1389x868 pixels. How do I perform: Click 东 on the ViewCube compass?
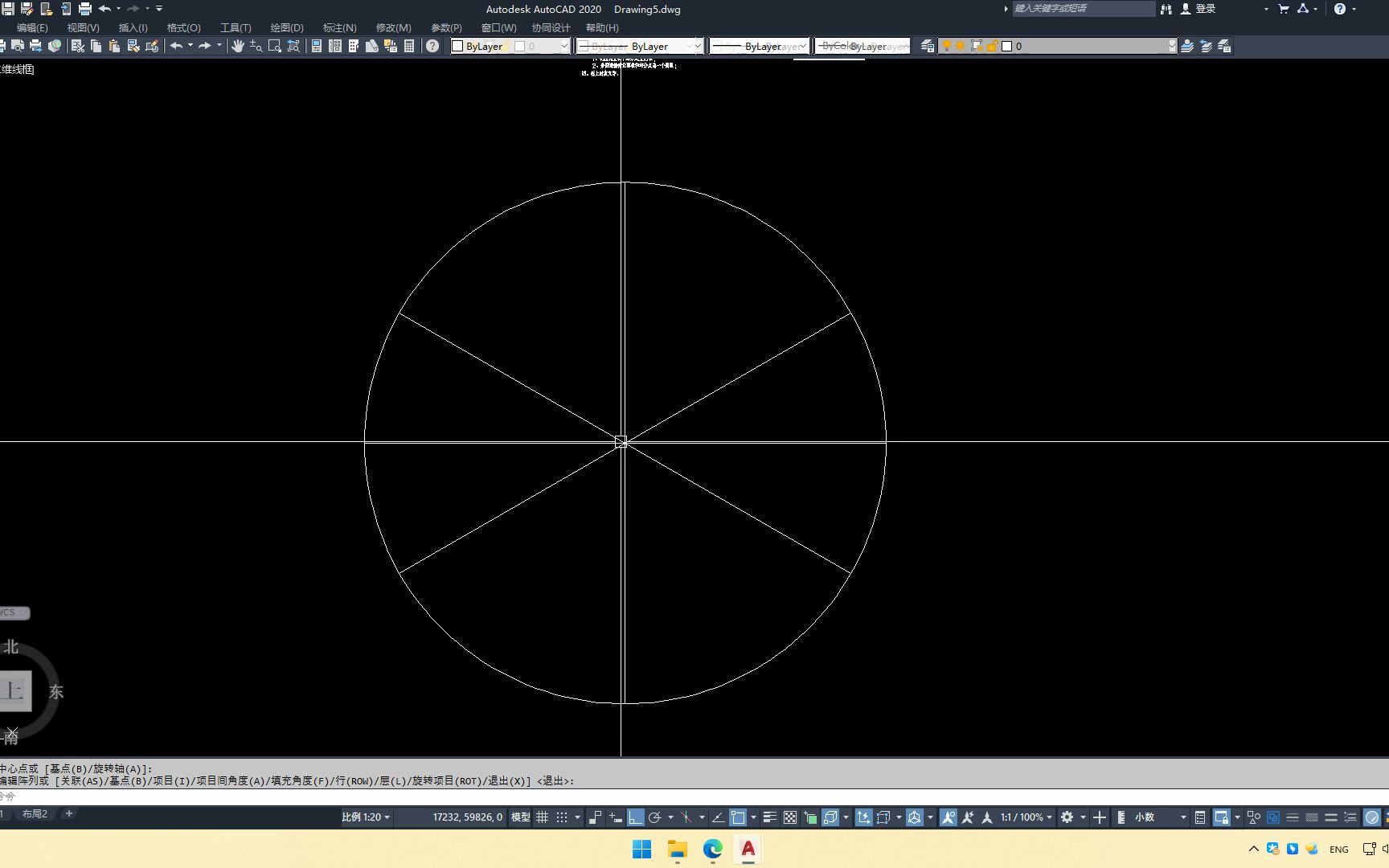tap(55, 692)
